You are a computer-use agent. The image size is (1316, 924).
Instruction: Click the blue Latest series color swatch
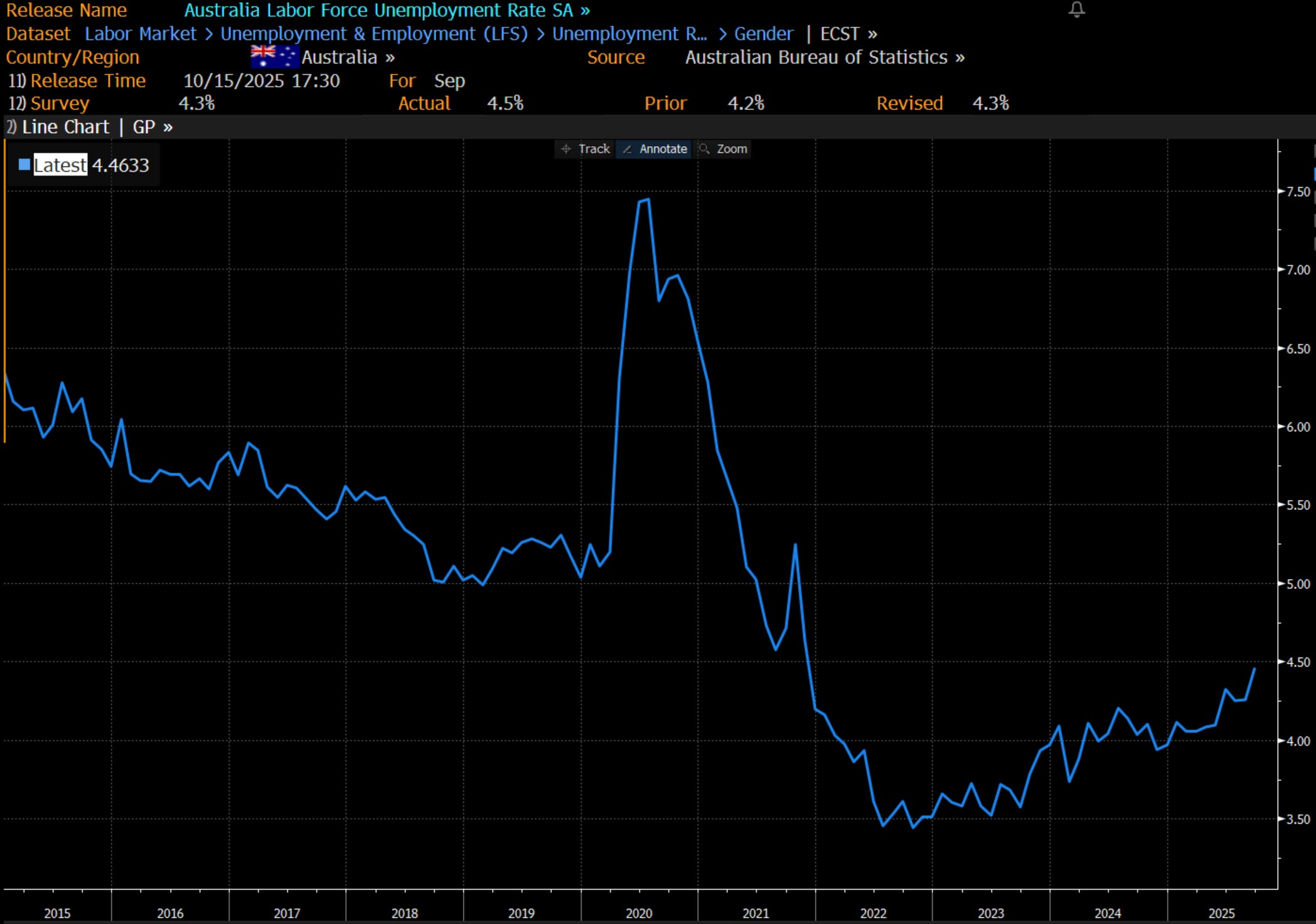pos(24,165)
